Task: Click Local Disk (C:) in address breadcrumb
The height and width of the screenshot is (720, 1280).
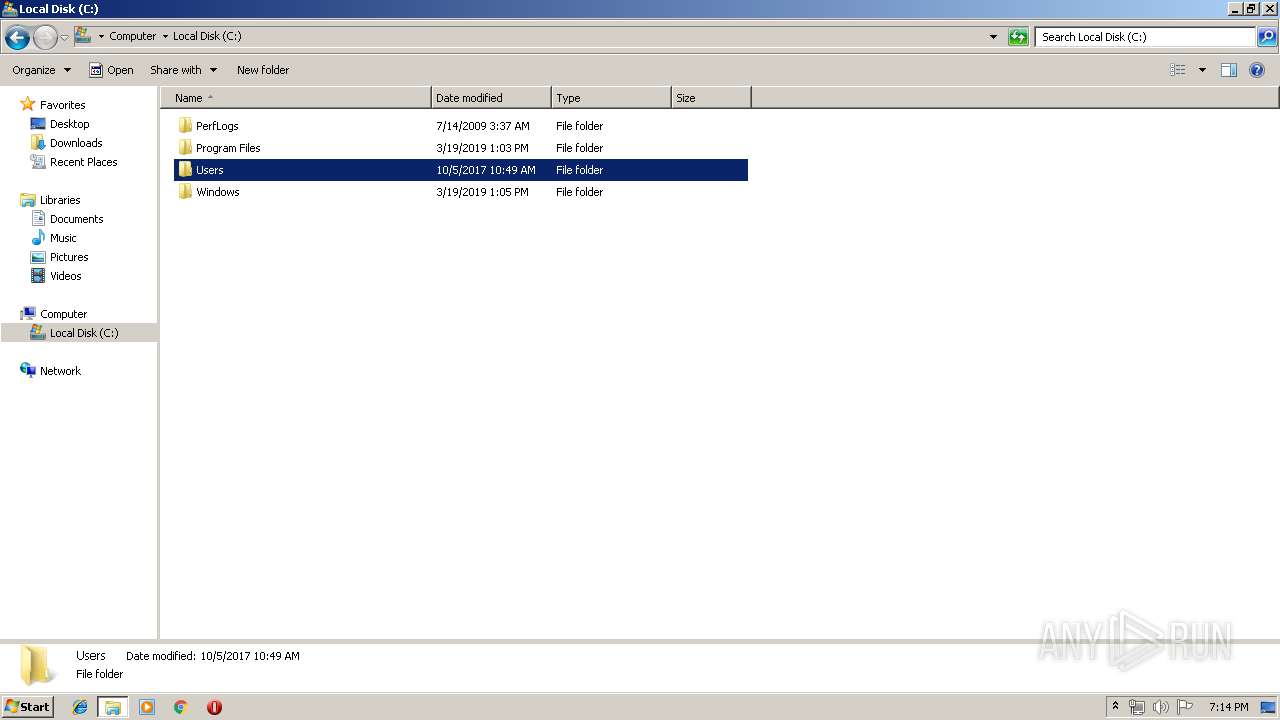Action: tap(207, 36)
